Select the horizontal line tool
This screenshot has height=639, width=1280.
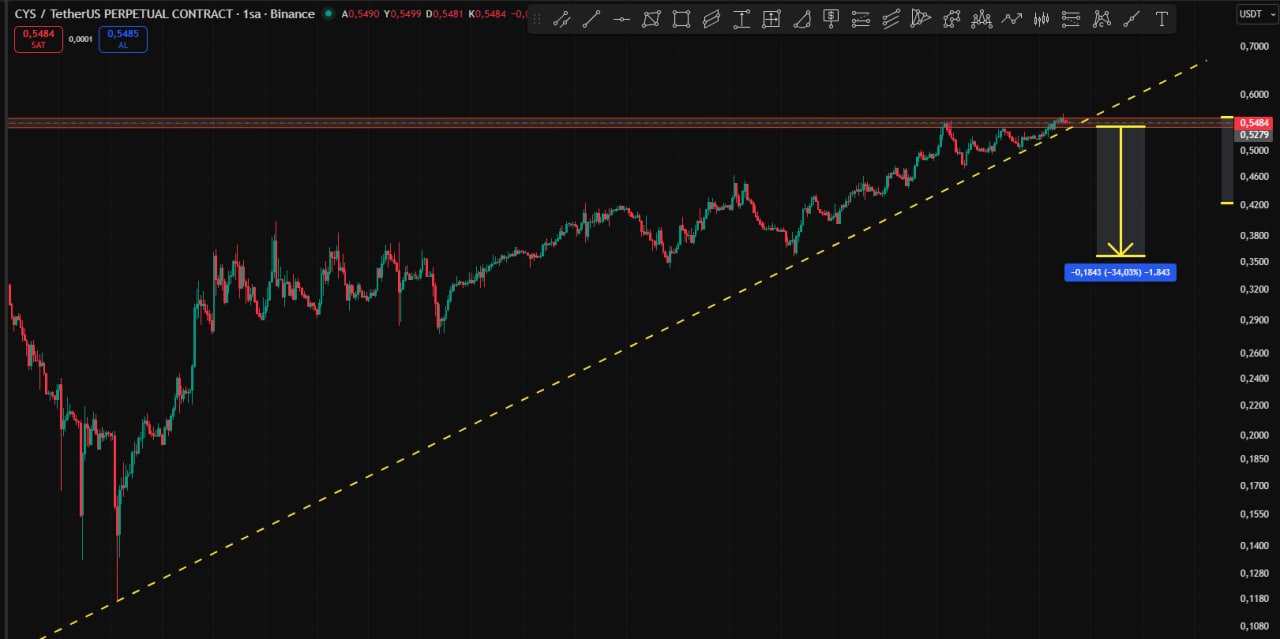[621, 19]
